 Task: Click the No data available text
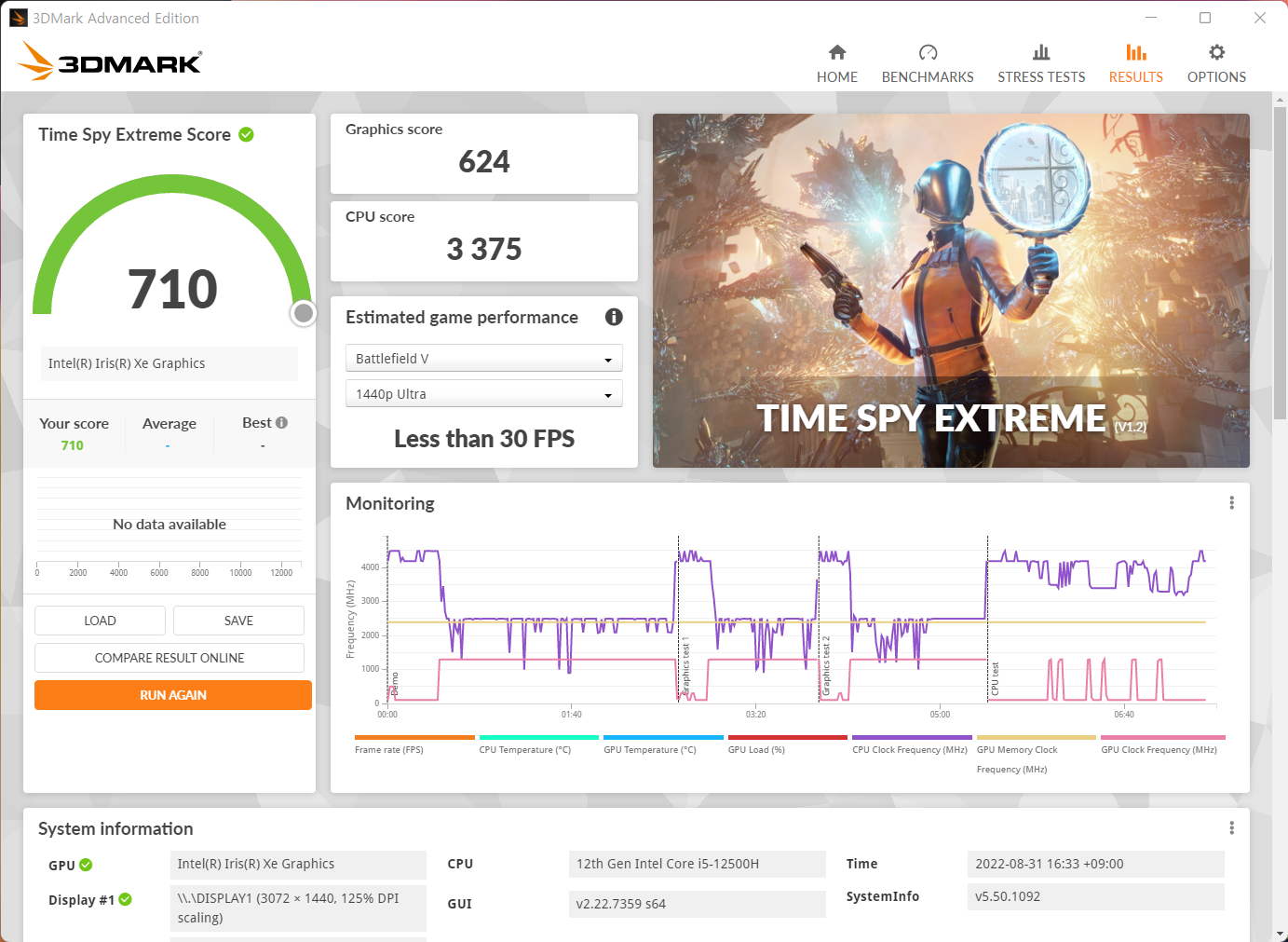pyautogui.click(x=169, y=525)
